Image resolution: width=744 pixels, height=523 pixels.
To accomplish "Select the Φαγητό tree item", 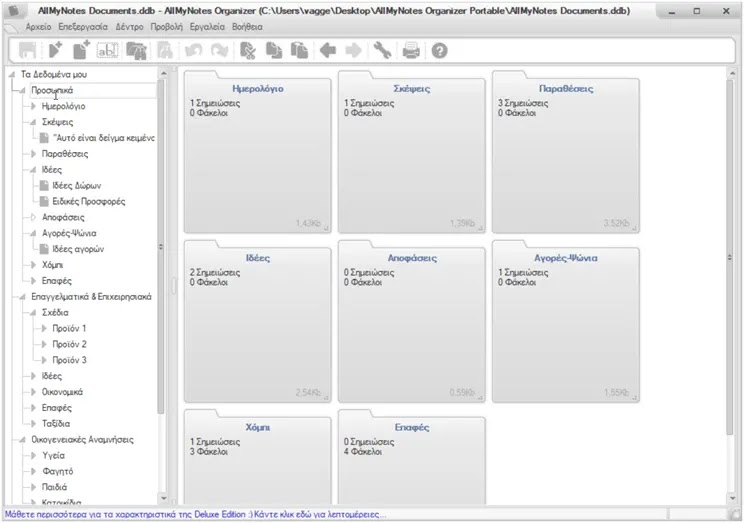I will click(x=57, y=471).
